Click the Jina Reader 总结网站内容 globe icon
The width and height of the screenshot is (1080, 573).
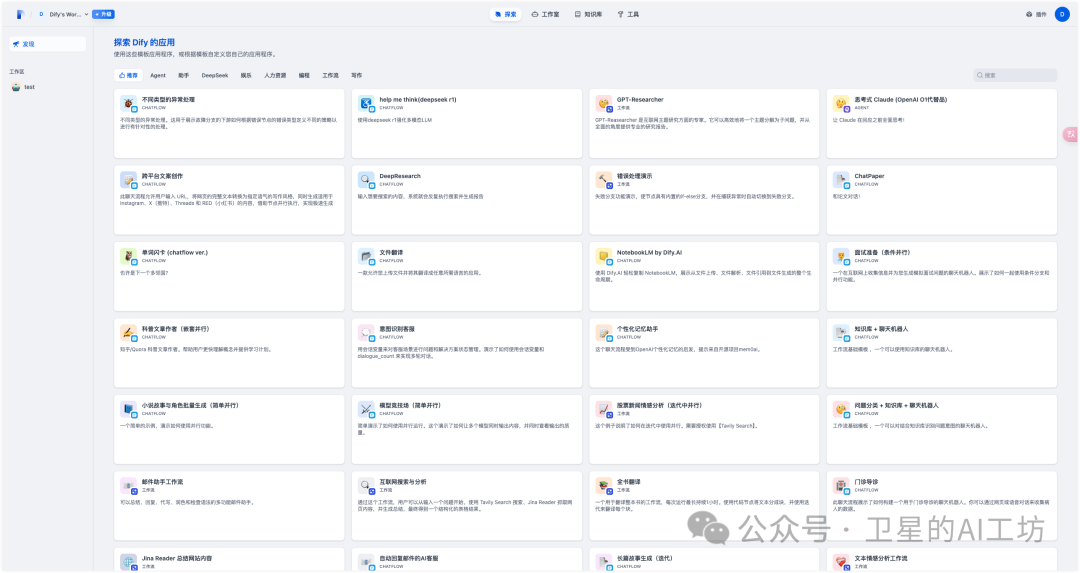pos(129,562)
